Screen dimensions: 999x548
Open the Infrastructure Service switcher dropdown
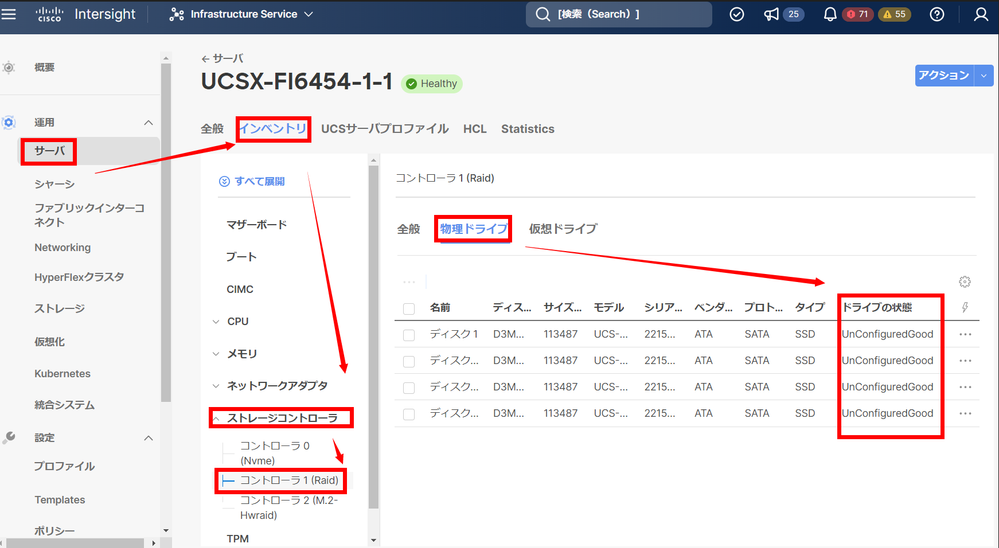click(241, 14)
